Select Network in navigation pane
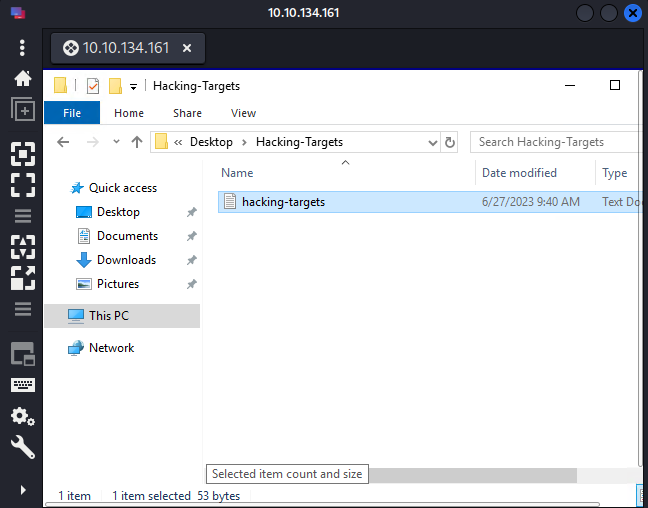The image size is (648, 508). (x=112, y=348)
